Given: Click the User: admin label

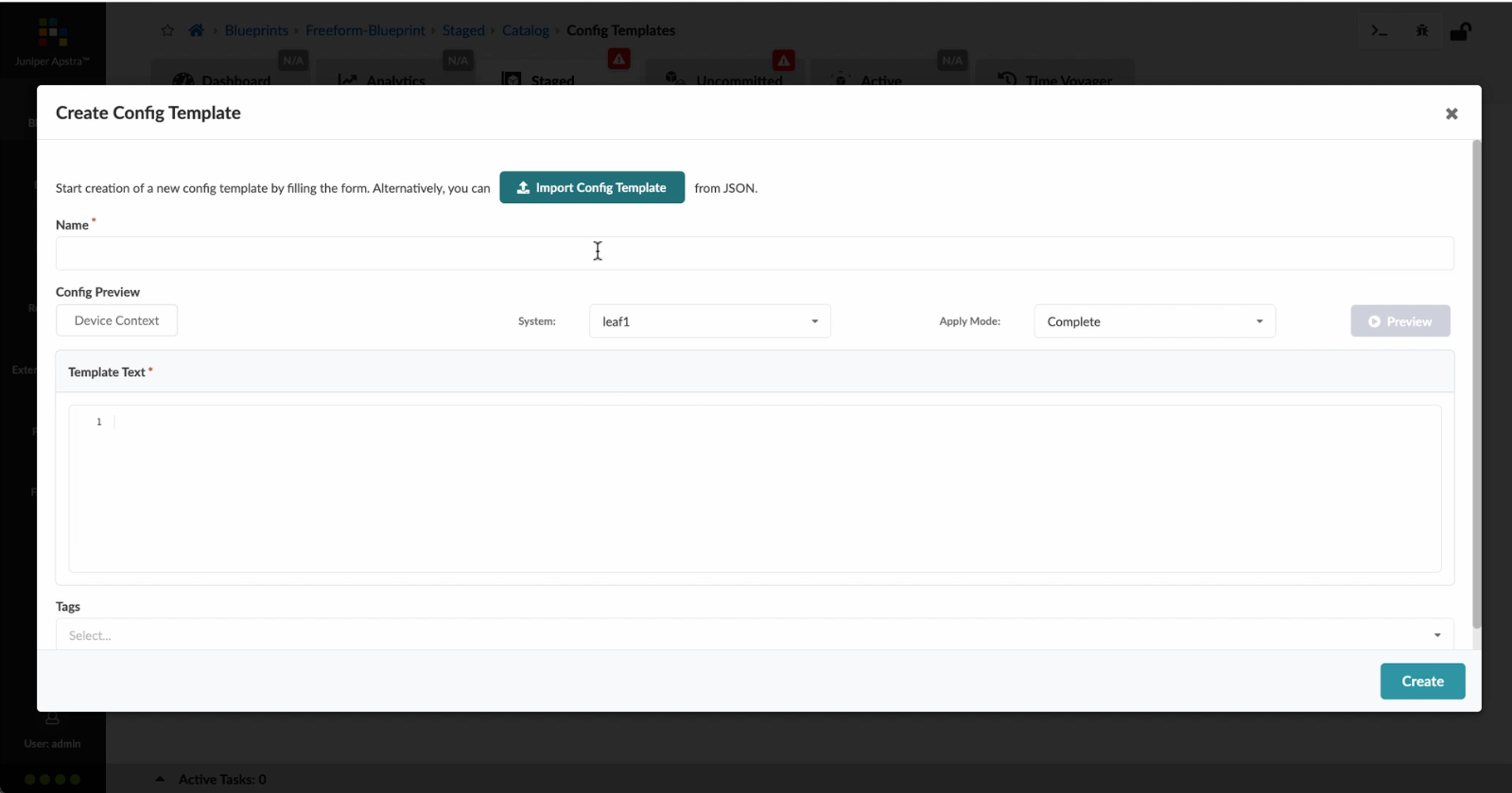Looking at the screenshot, I should pyautogui.click(x=52, y=744).
